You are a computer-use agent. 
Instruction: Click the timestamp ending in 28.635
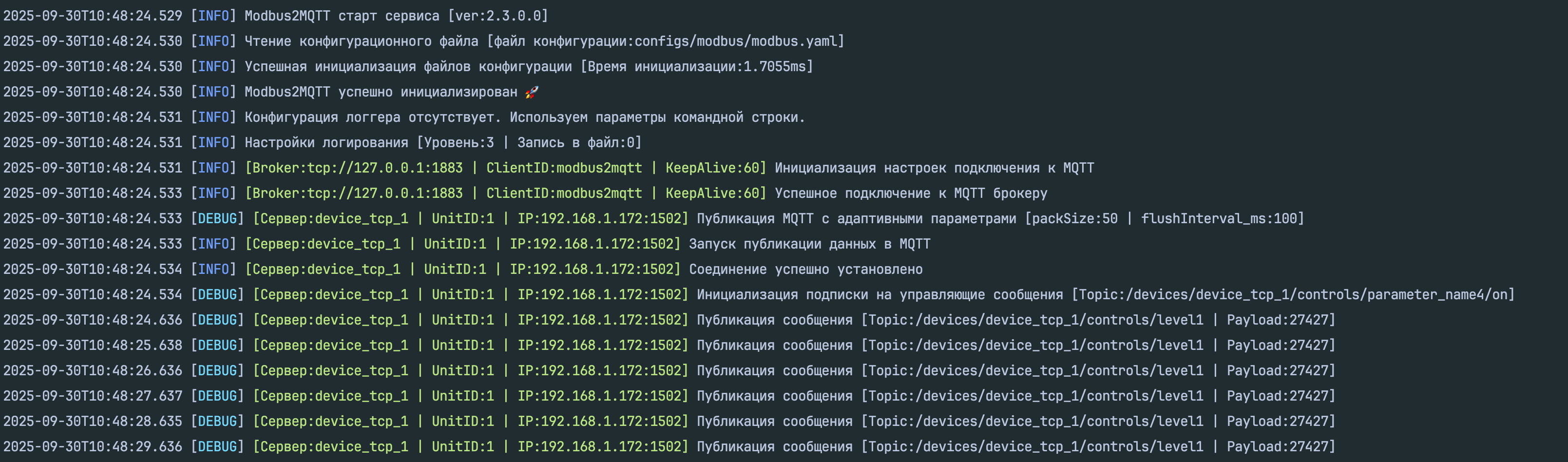(x=93, y=422)
